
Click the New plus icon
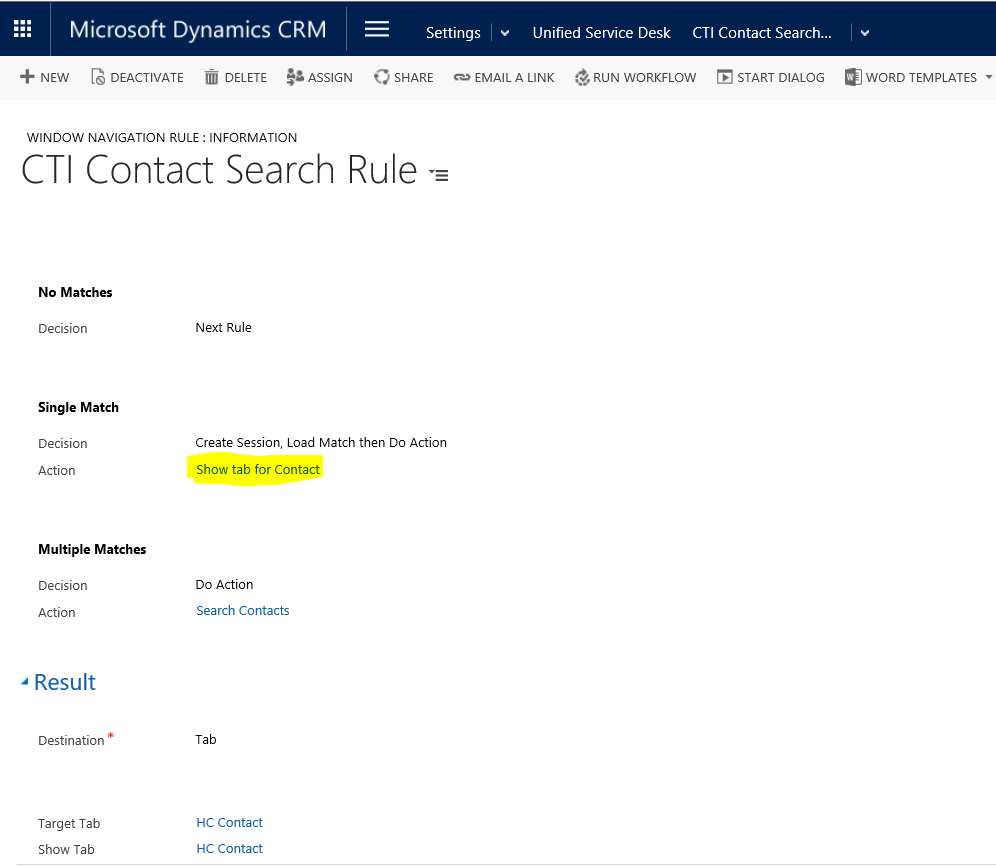coord(27,77)
